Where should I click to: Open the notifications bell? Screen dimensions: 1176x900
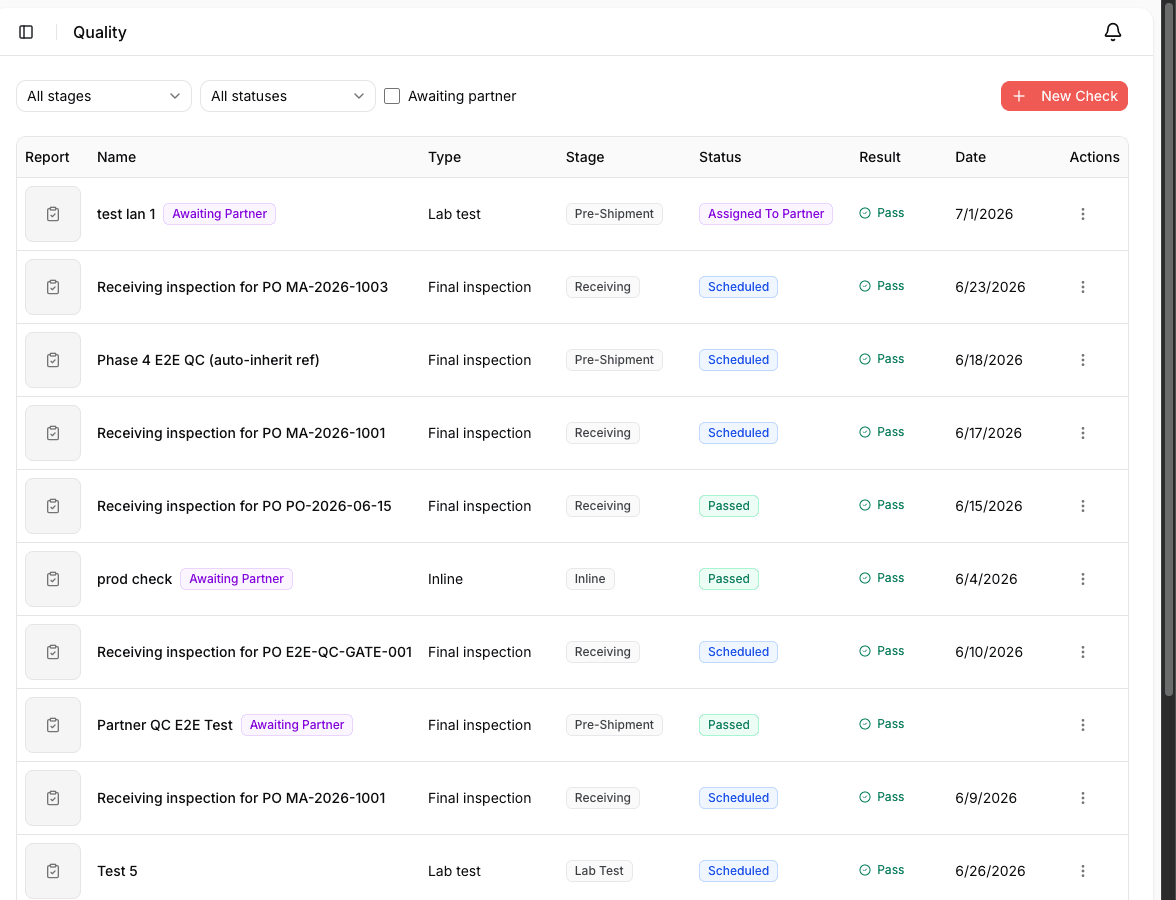coord(1113,32)
